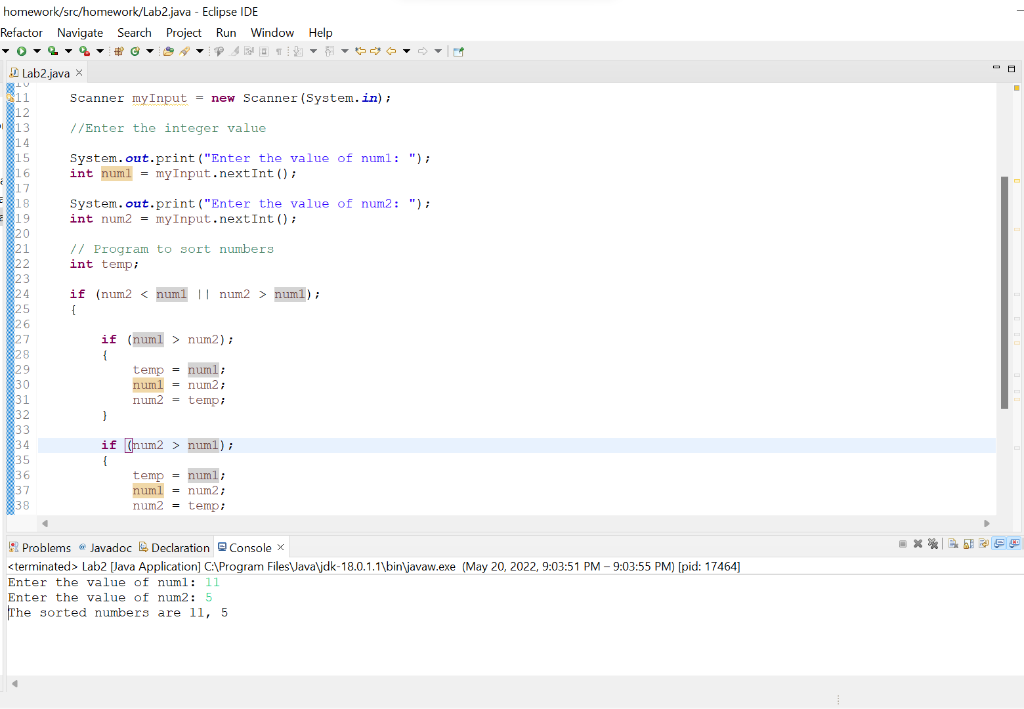Click the Clear Console icon
The image size is (1024, 709).
tap(953, 544)
